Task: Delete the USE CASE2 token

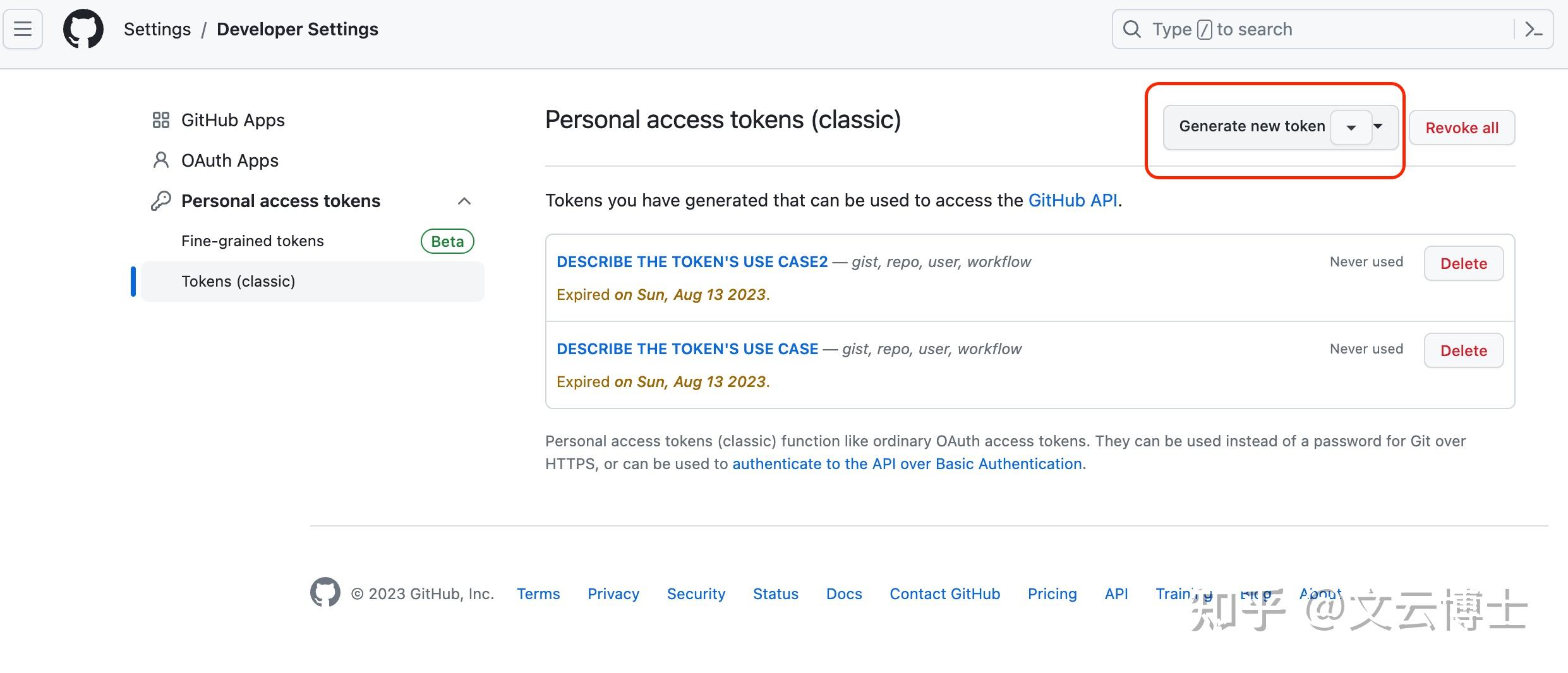Action: (x=1463, y=264)
